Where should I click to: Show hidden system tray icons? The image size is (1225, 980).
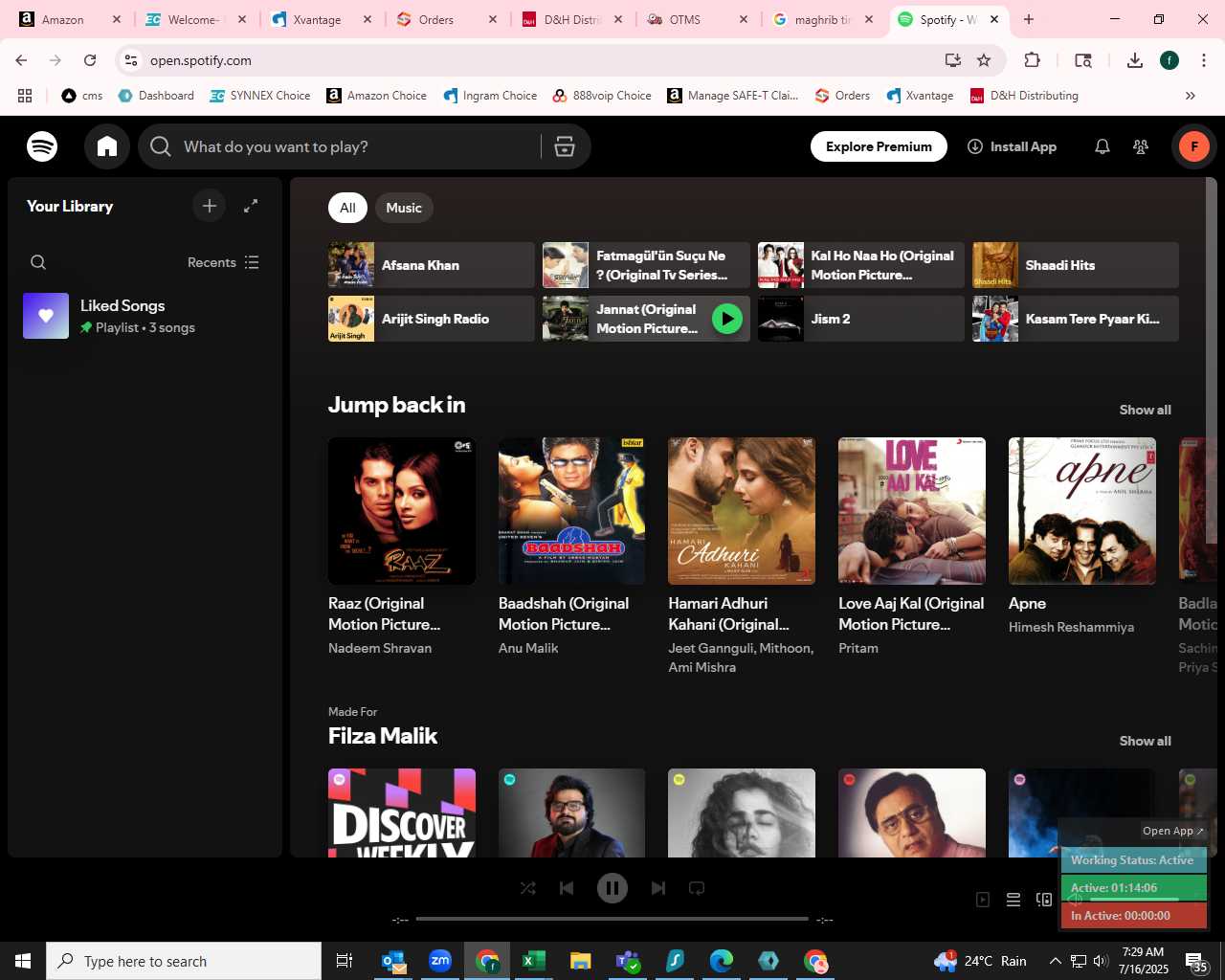click(1055, 961)
